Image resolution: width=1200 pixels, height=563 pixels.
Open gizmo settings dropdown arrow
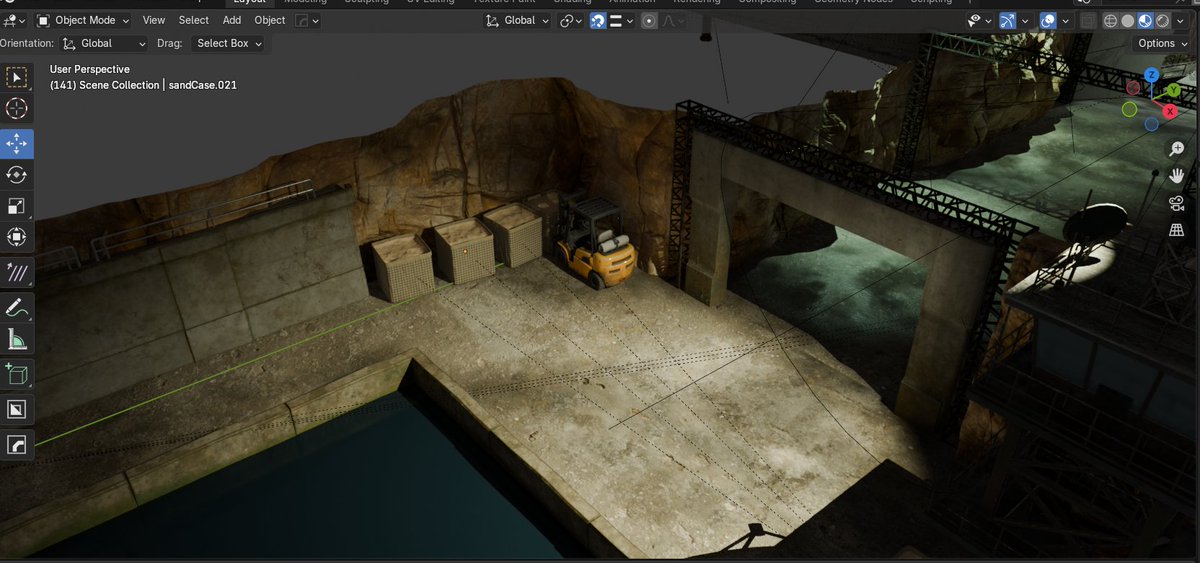(1025, 20)
